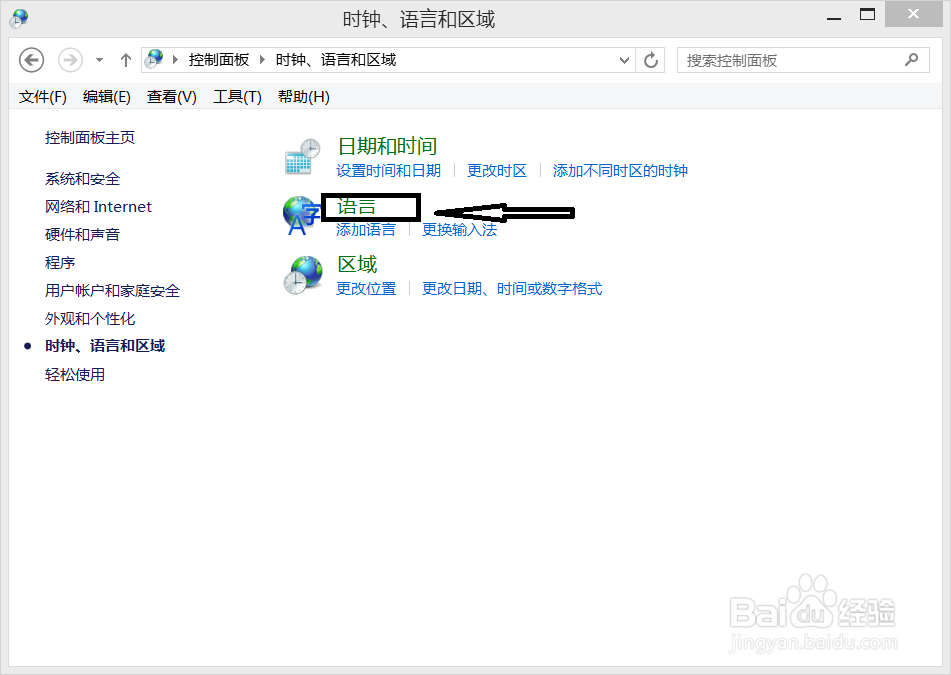
Task: Click the 语言 globe letter icon
Action: click(301, 215)
